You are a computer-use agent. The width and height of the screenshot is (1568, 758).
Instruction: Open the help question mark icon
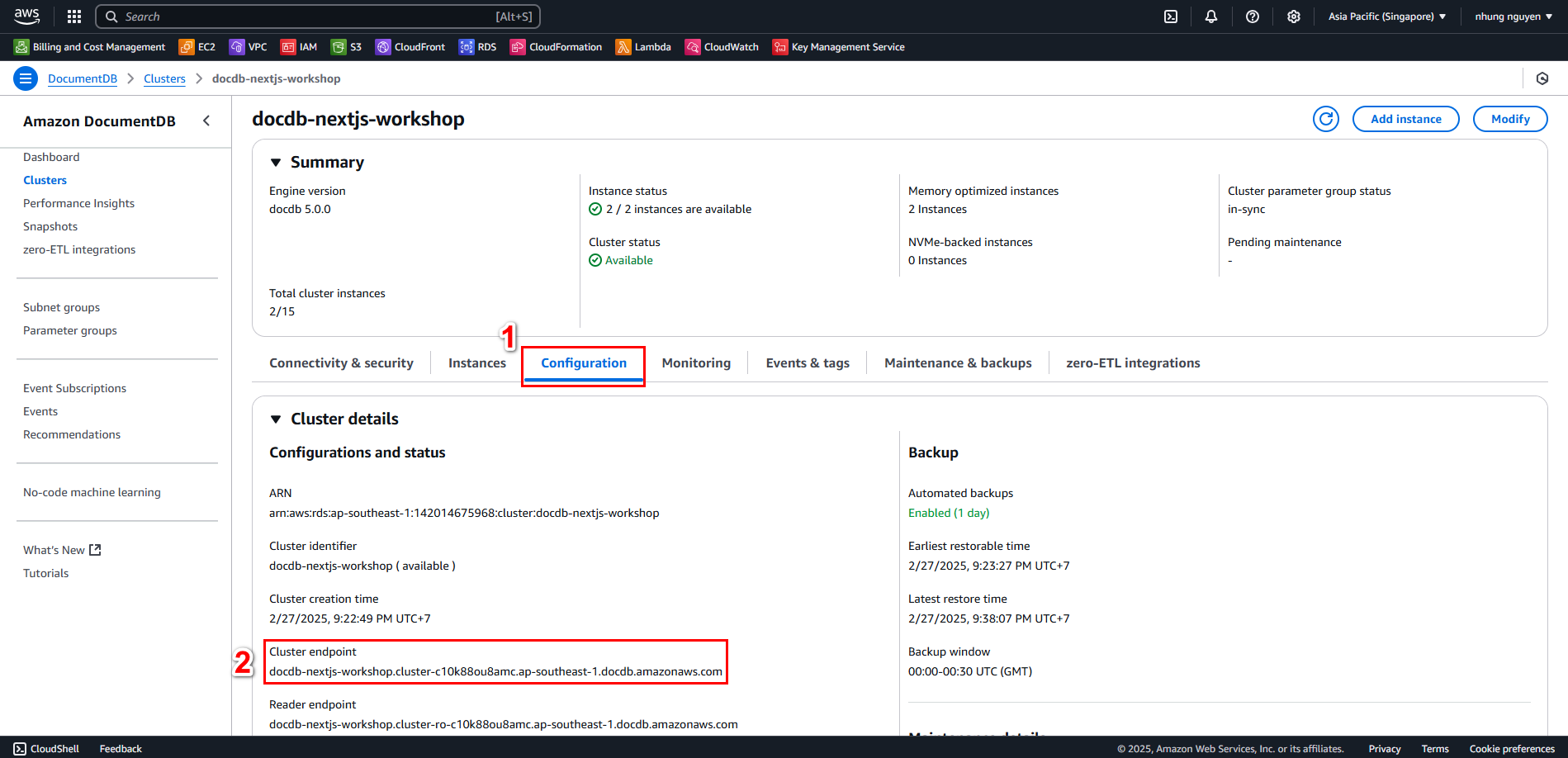[x=1253, y=17]
